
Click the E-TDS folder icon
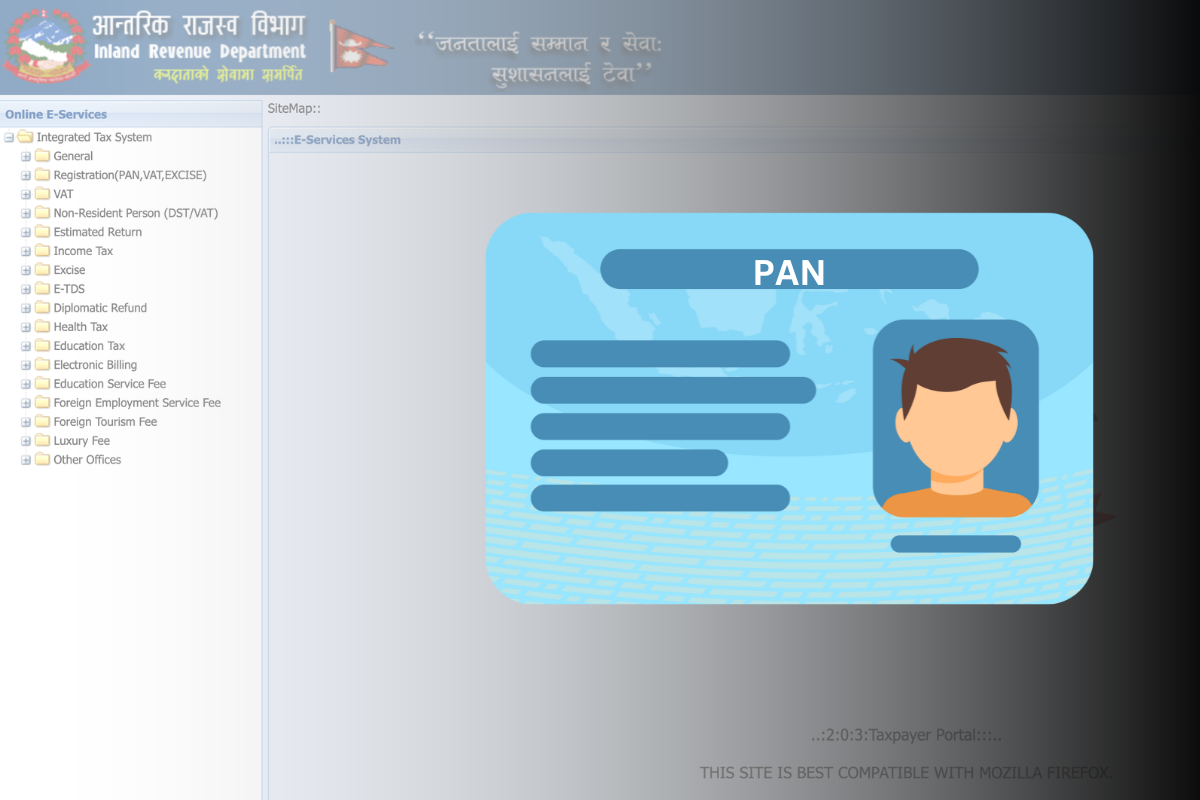tap(42, 288)
